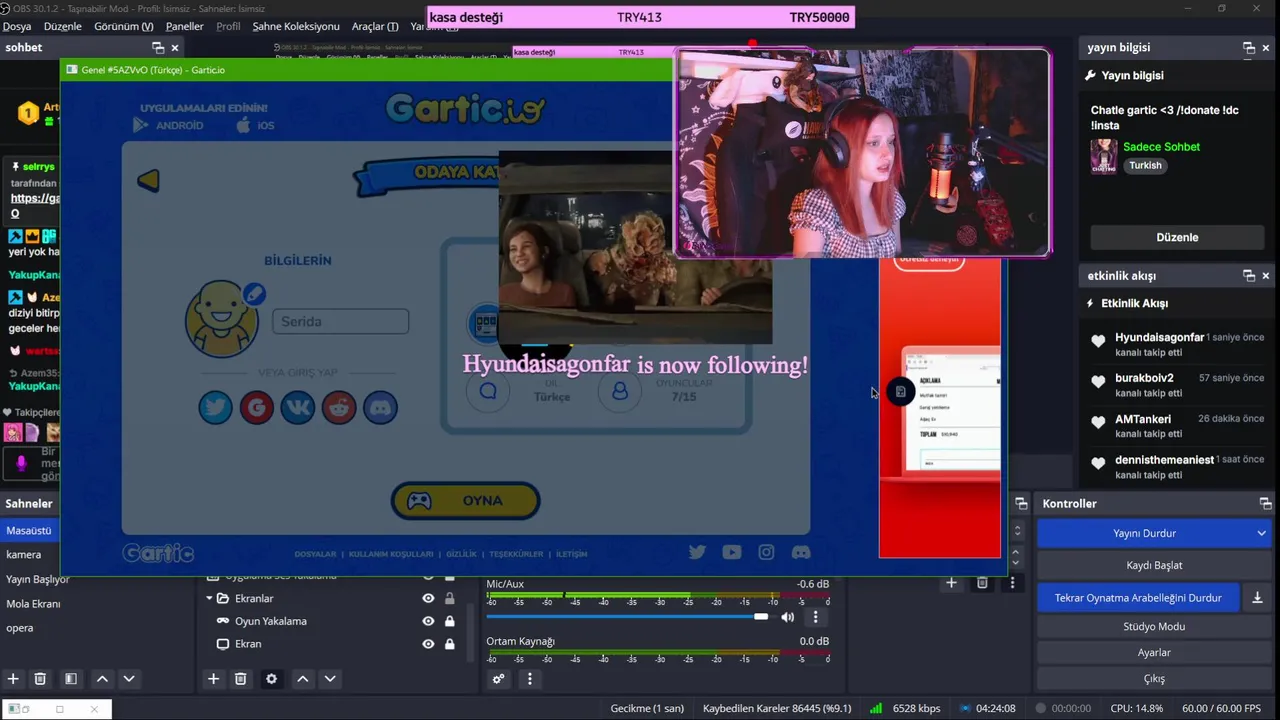Add a new scene in Sahneler panel
The image size is (1280, 720).
[13, 679]
